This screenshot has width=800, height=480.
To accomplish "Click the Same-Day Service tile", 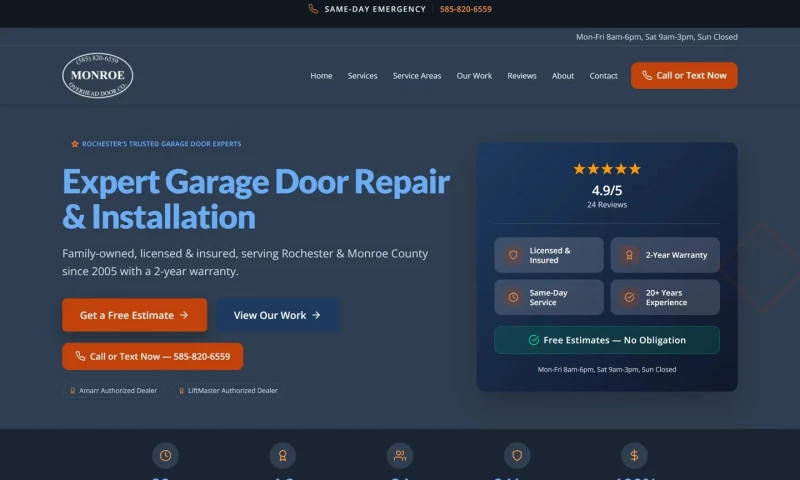I will pyautogui.click(x=549, y=297).
